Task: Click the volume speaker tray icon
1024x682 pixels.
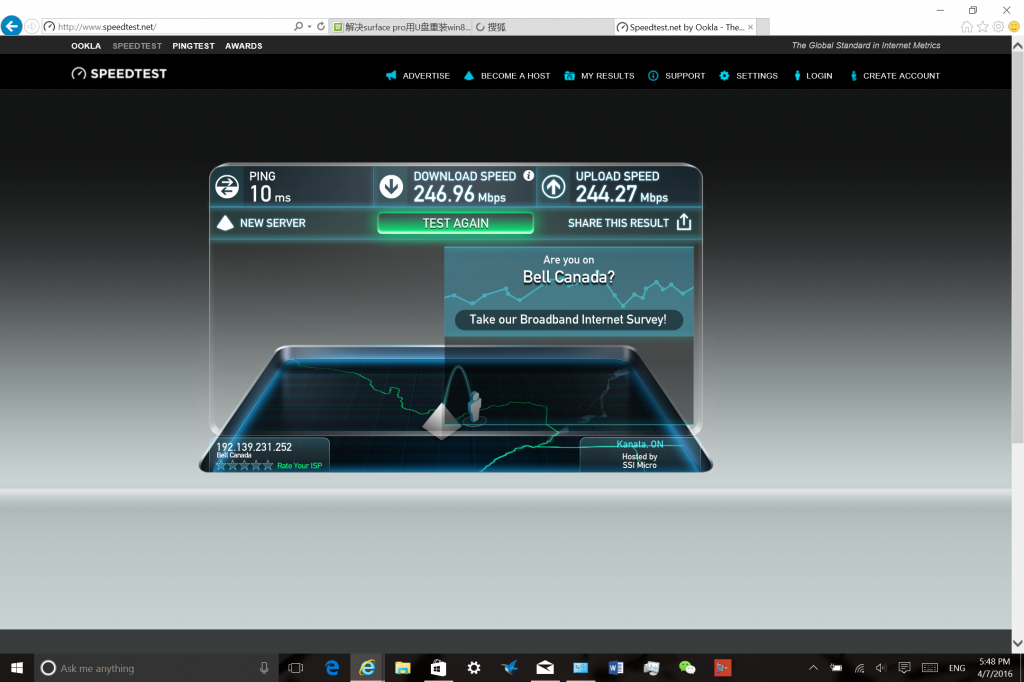Action: click(881, 668)
